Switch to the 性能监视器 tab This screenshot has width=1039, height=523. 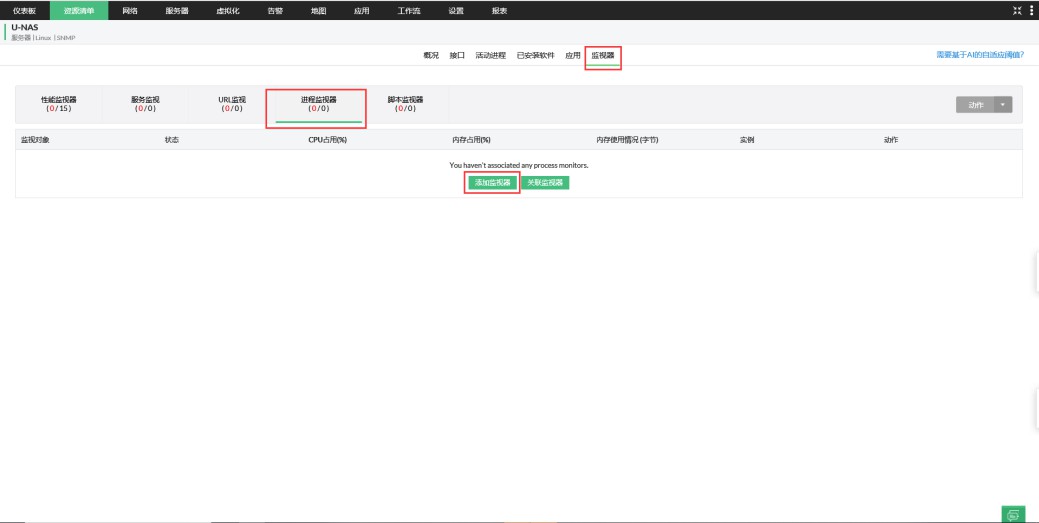tap(58, 104)
